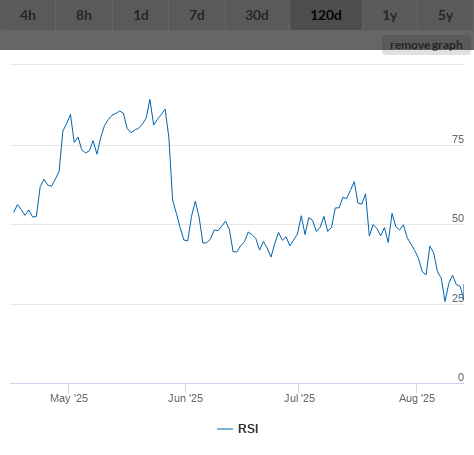Click the 25 RSI gridline label
This screenshot has height=455, width=474.
[458, 298]
